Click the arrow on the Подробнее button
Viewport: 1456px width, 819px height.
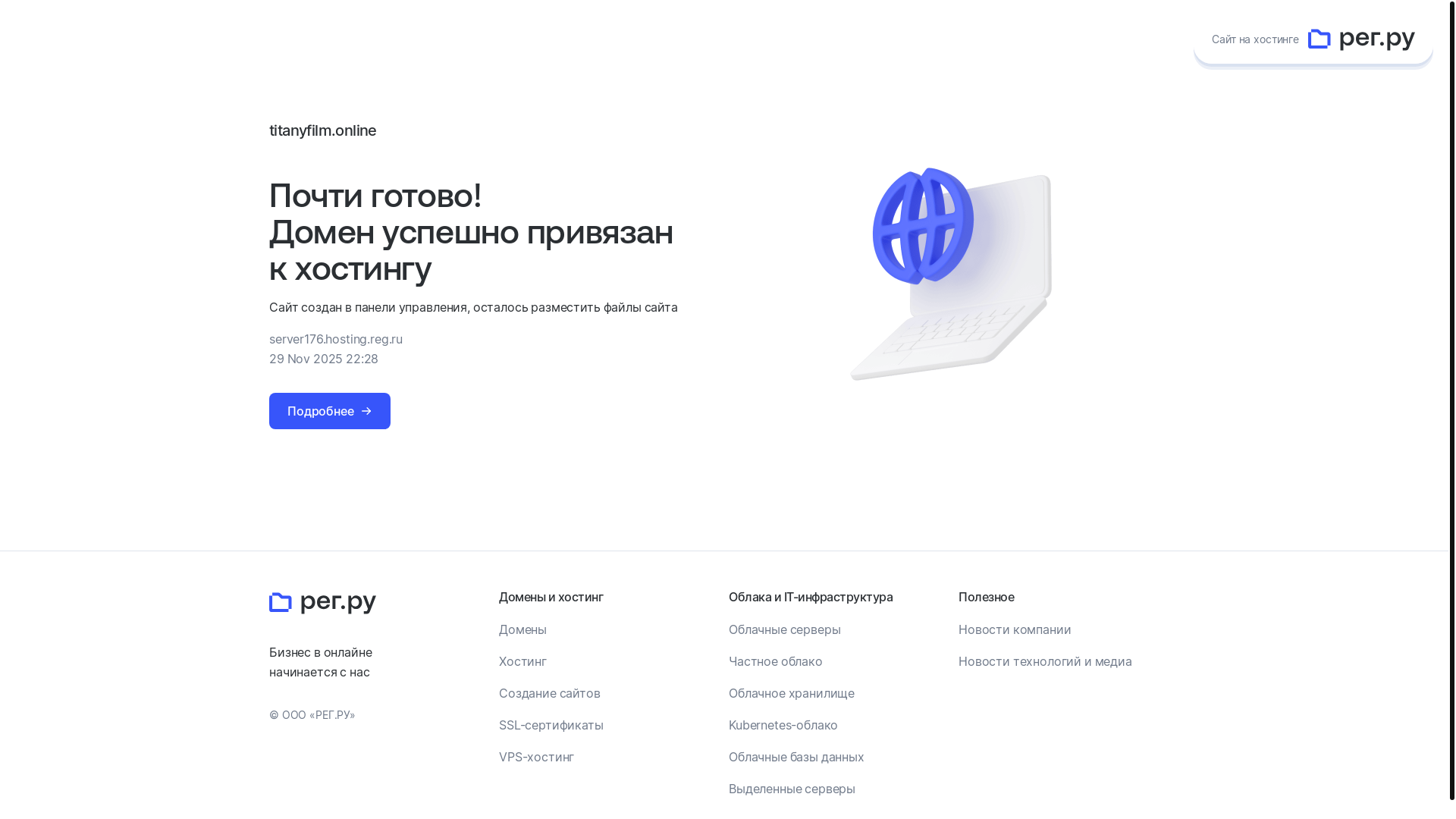pos(366,411)
